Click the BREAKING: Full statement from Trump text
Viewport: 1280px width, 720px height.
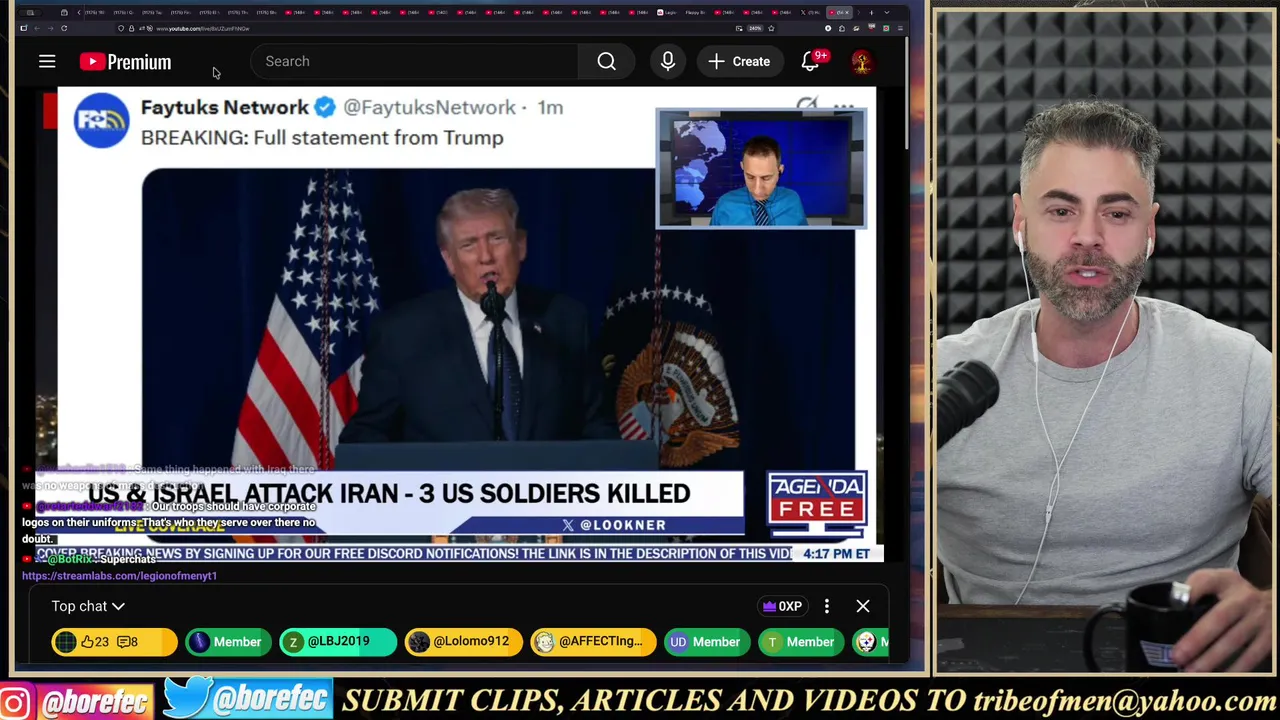(322, 138)
